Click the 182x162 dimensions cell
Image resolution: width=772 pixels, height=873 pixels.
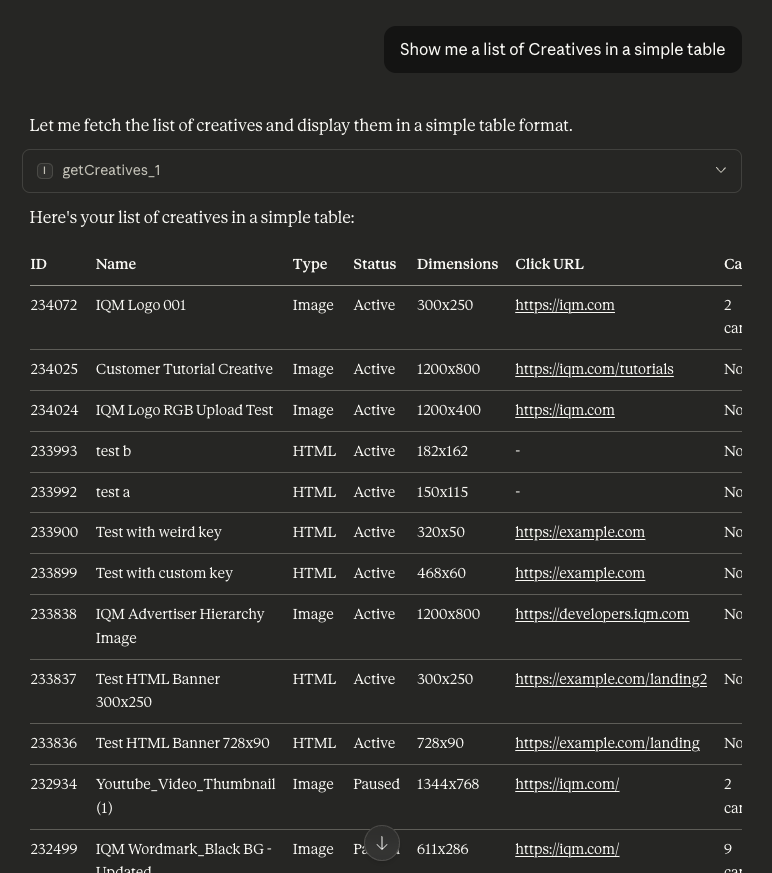point(442,452)
